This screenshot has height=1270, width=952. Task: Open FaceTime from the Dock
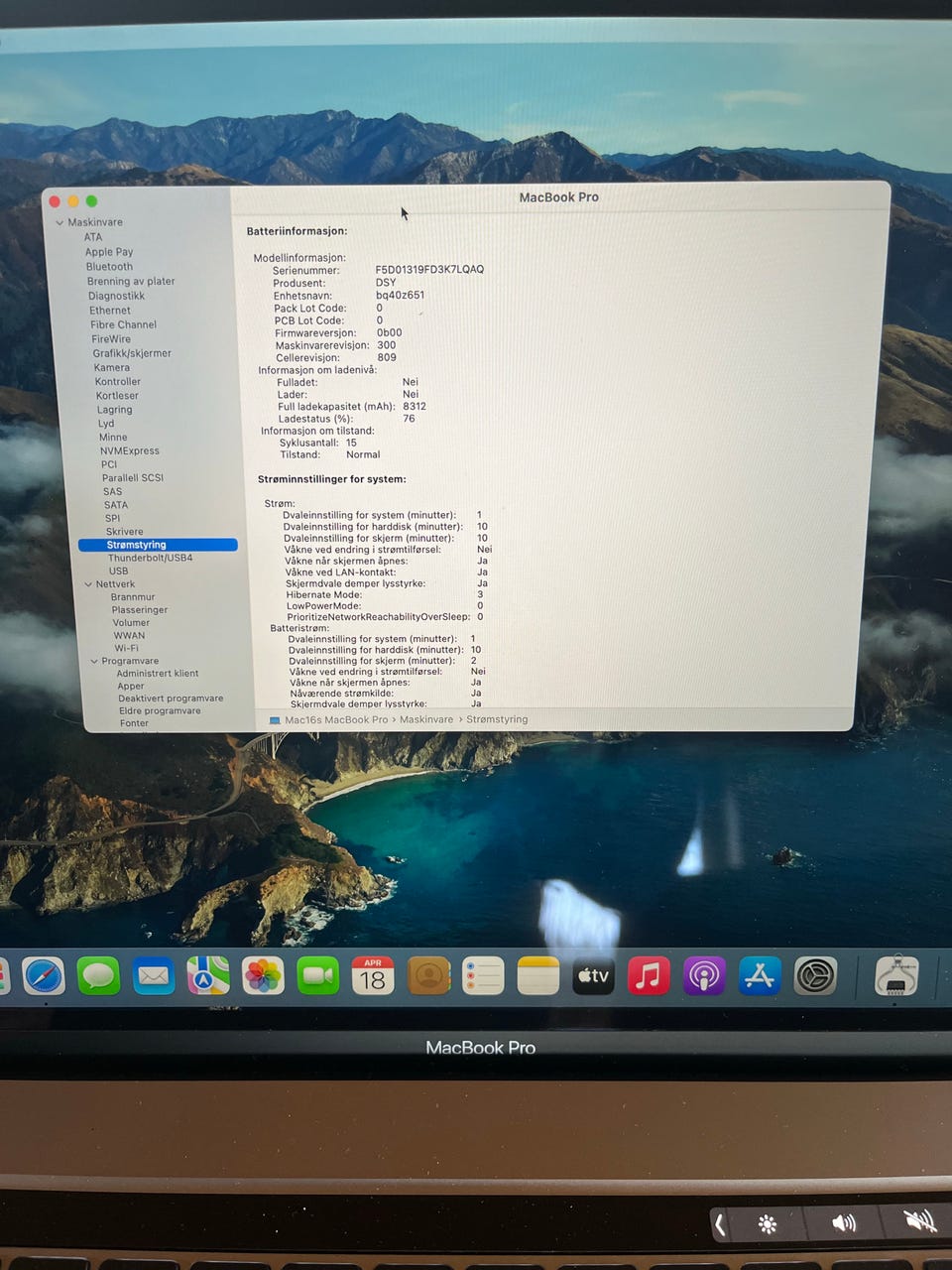(317, 976)
